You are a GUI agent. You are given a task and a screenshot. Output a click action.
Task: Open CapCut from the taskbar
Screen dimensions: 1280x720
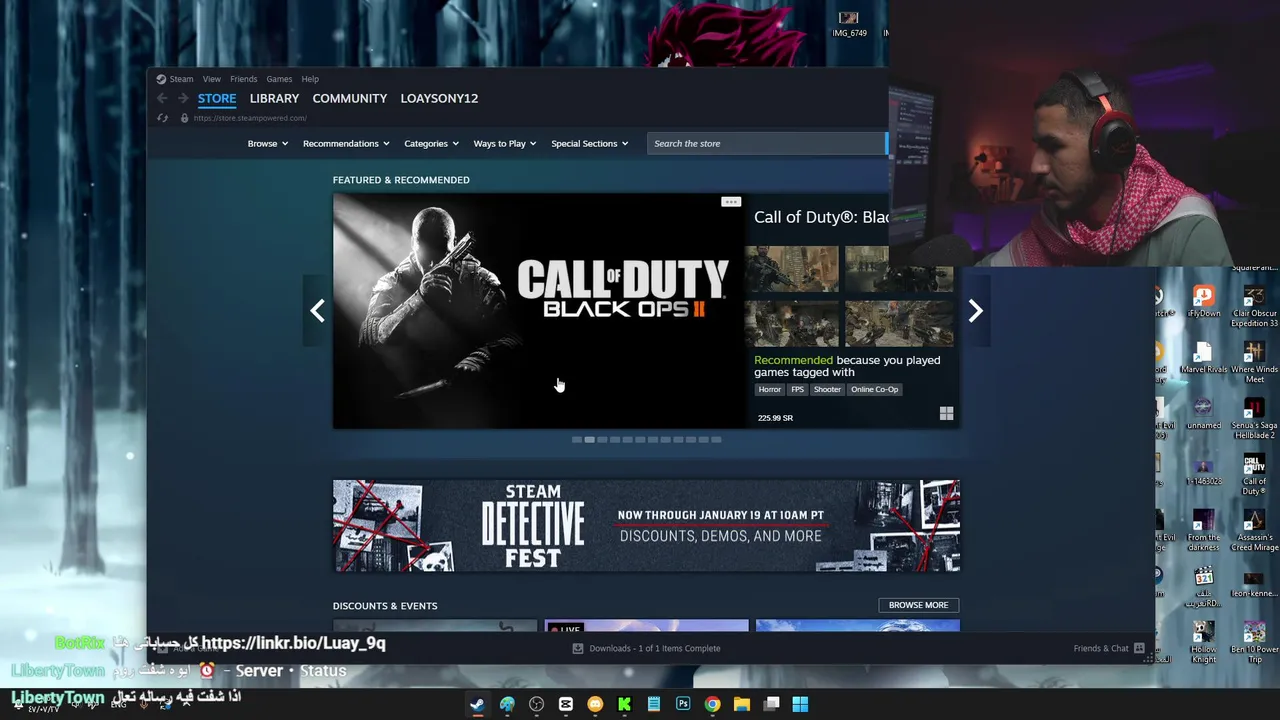click(x=566, y=704)
